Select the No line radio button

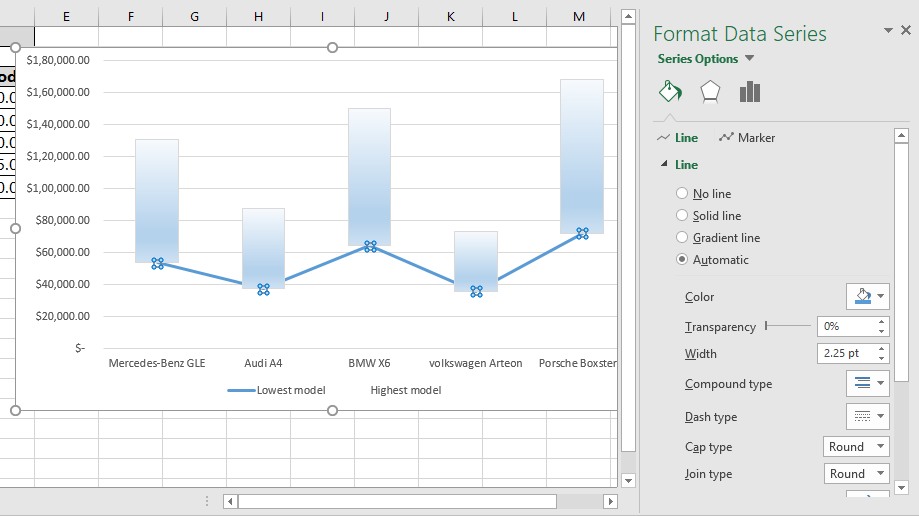click(x=682, y=193)
